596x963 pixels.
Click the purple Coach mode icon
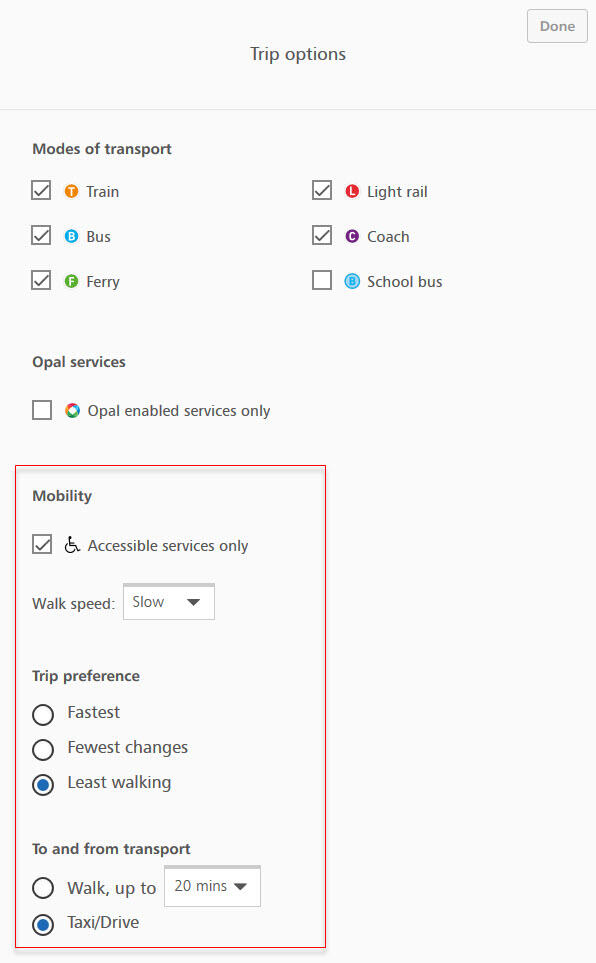point(352,236)
